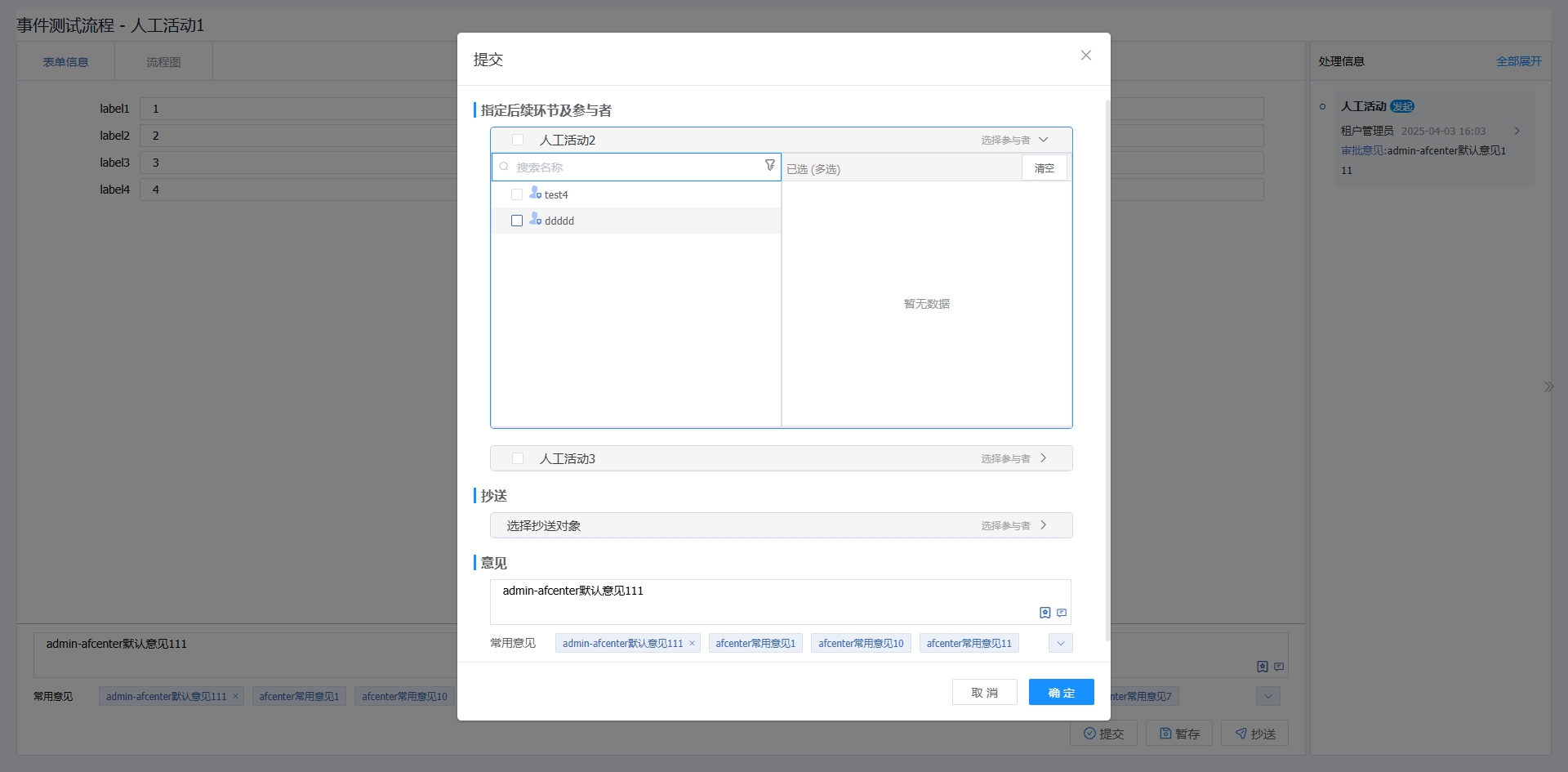This screenshot has width=1568, height=772.
Task: Collapse the 处理信息 panel via double-arrow icon
Action: point(1548,386)
